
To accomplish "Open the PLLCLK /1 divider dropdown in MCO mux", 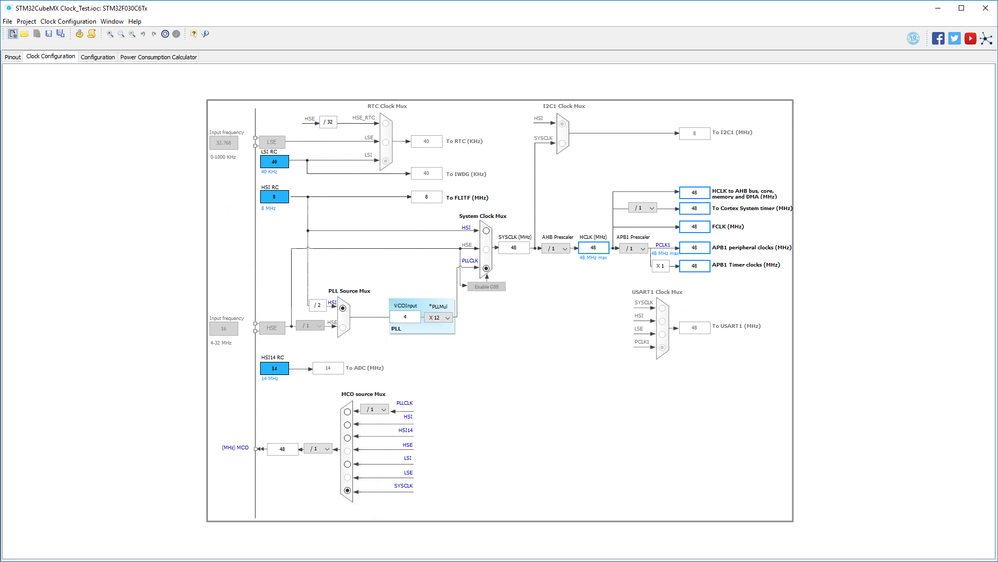I will pyautogui.click(x=374, y=409).
